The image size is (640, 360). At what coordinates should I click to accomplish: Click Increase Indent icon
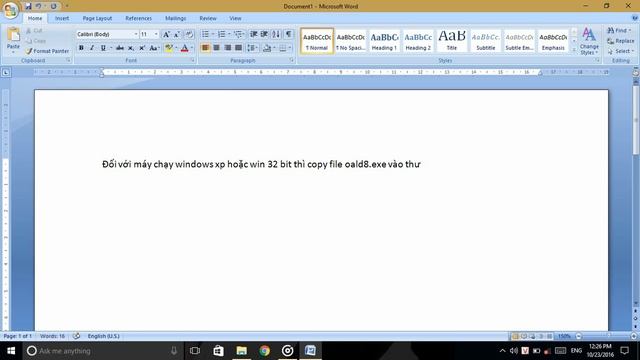tap(264, 34)
